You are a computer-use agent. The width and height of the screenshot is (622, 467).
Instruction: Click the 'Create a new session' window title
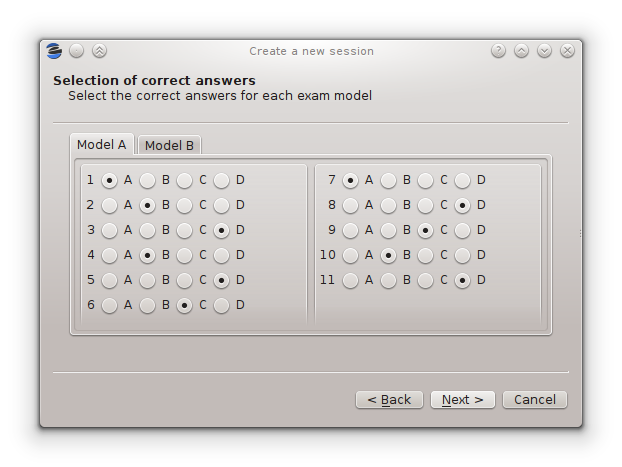point(311,51)
